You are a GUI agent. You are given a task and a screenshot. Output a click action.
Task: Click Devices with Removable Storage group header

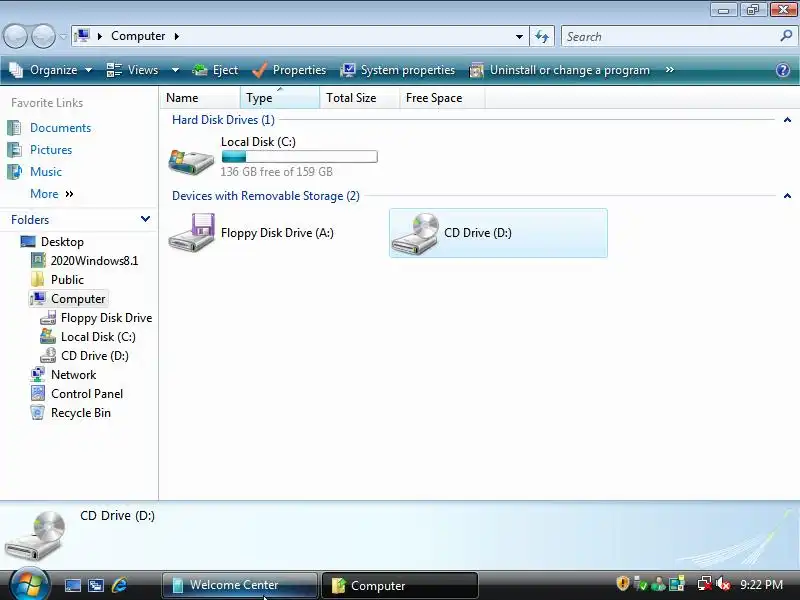tap(266, 196)
